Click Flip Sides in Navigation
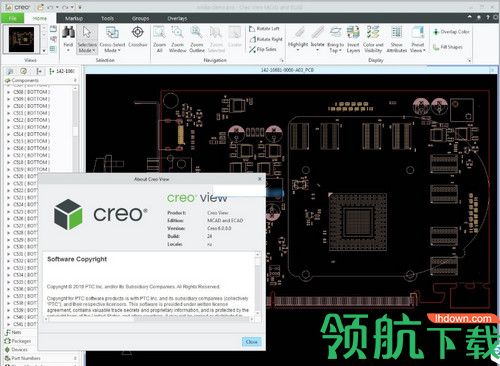Viewport: 500px width, 366px height. [263, 49]
